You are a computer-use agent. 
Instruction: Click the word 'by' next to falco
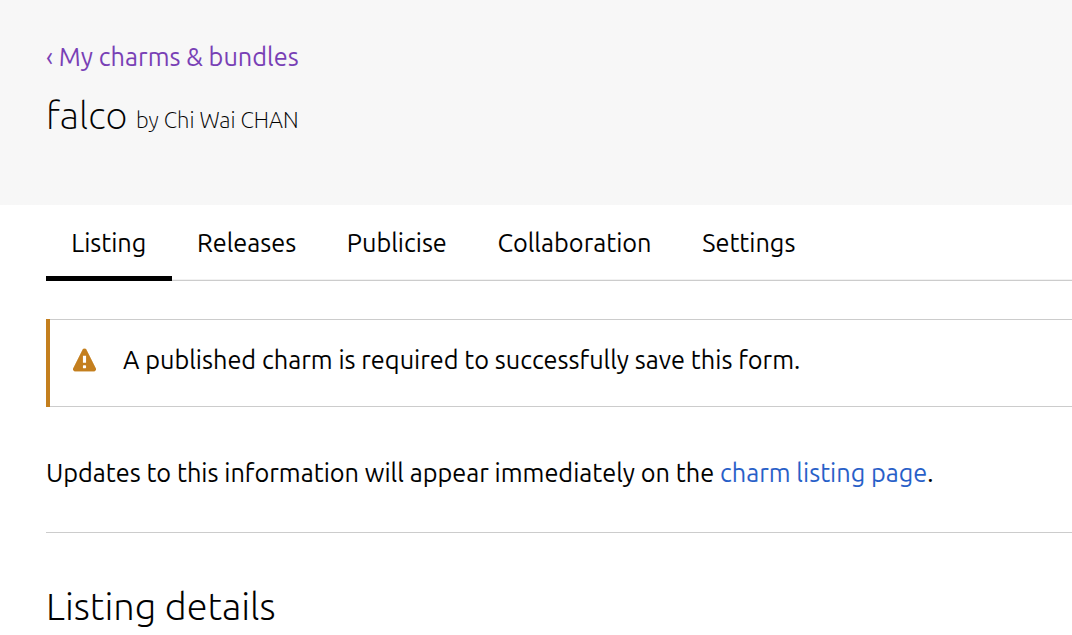click(147, 121)
